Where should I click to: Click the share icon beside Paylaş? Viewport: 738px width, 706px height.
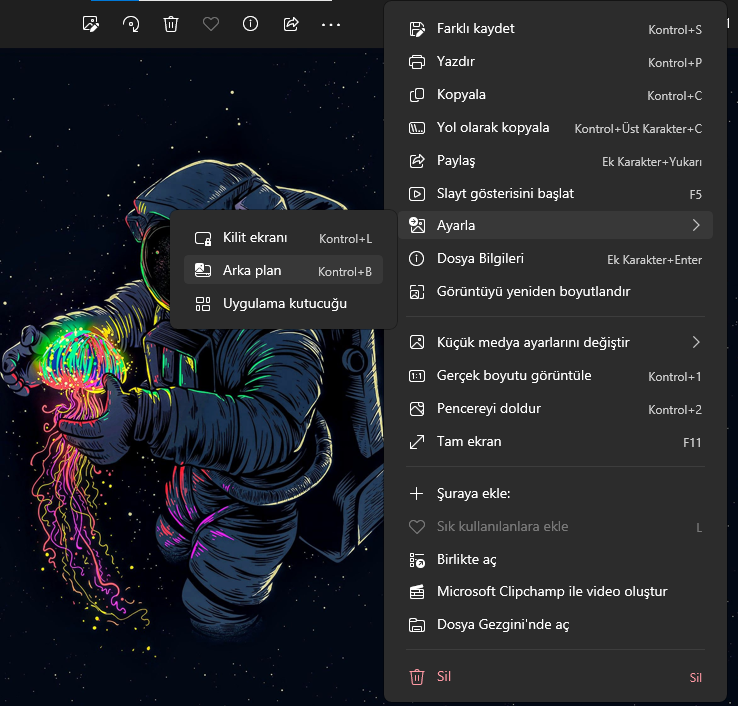417,161
